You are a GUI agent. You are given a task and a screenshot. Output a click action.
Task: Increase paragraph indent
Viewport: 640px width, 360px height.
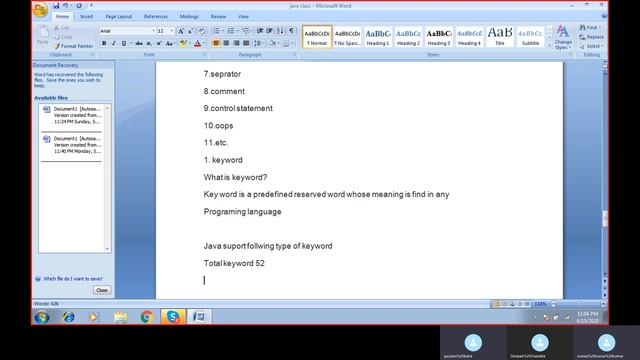(x=269, y=31)
